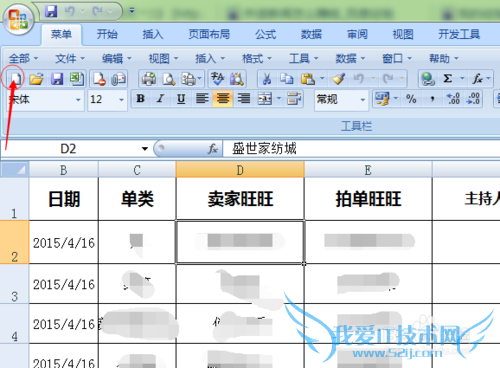Toggle the highlighted center alignment
Screen dimensions: 500x368
[x=223, y=99]
